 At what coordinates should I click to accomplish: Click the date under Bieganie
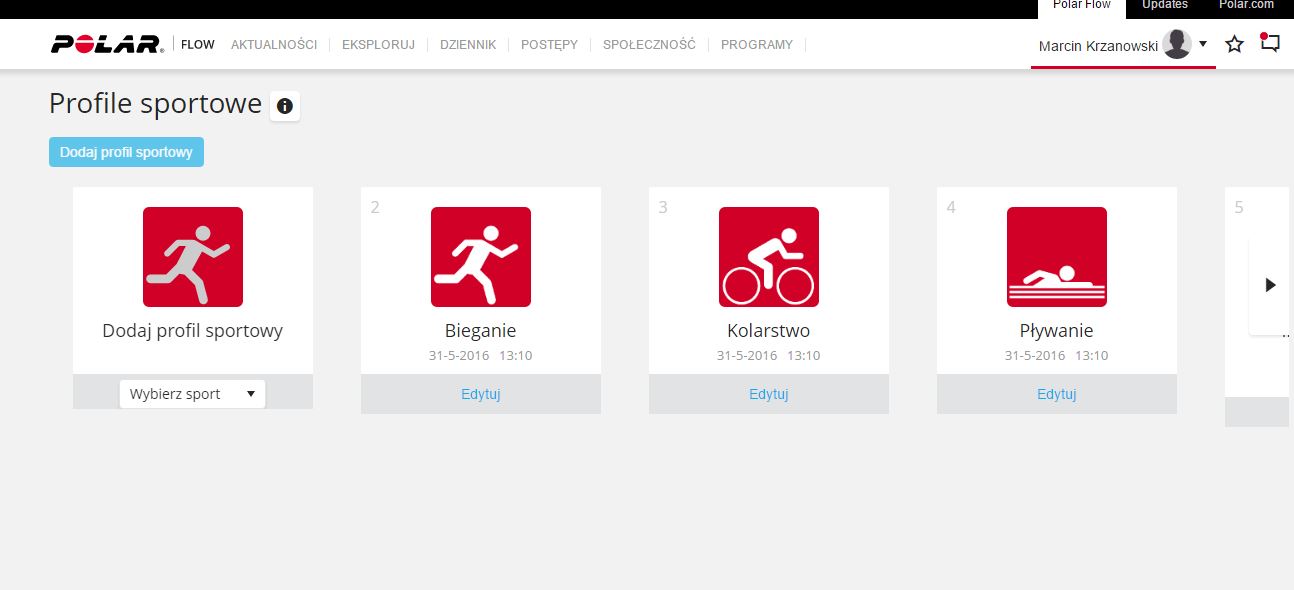(x=481, y=356)
